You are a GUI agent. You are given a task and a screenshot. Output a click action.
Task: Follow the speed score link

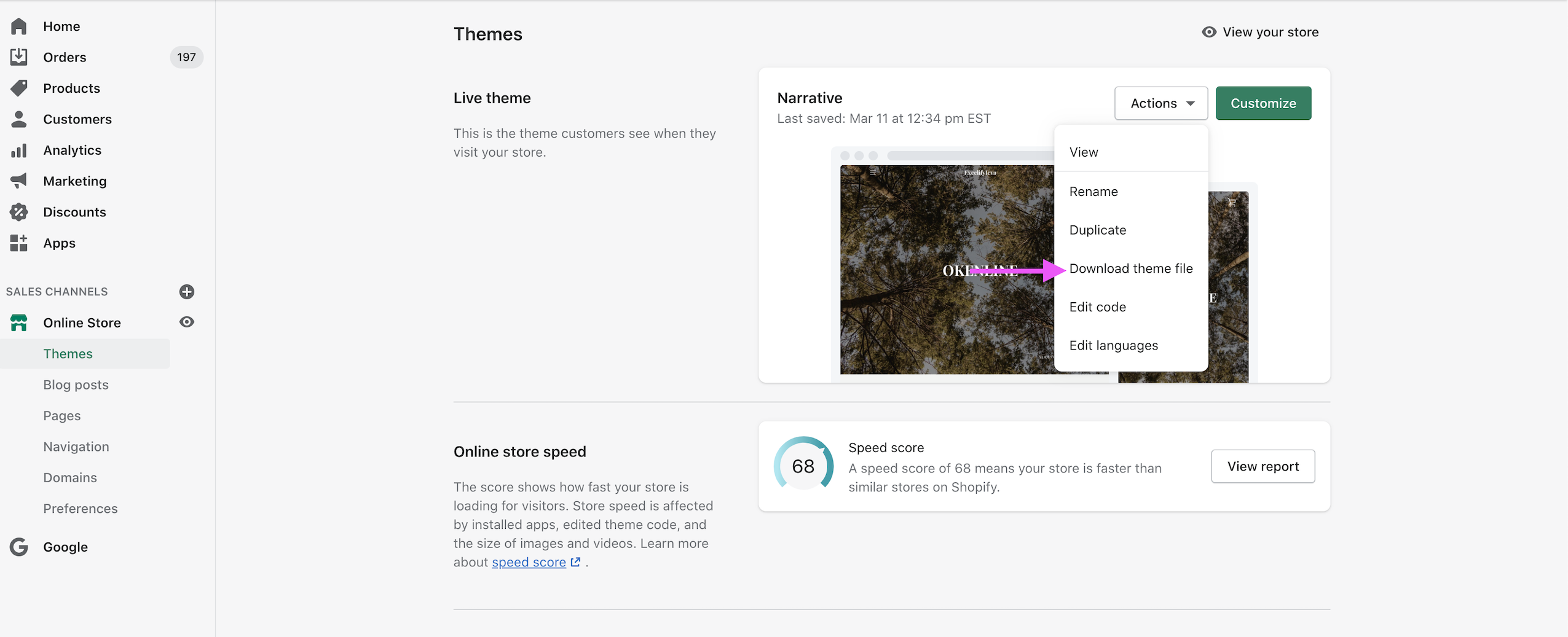click(x=529, y=562)
